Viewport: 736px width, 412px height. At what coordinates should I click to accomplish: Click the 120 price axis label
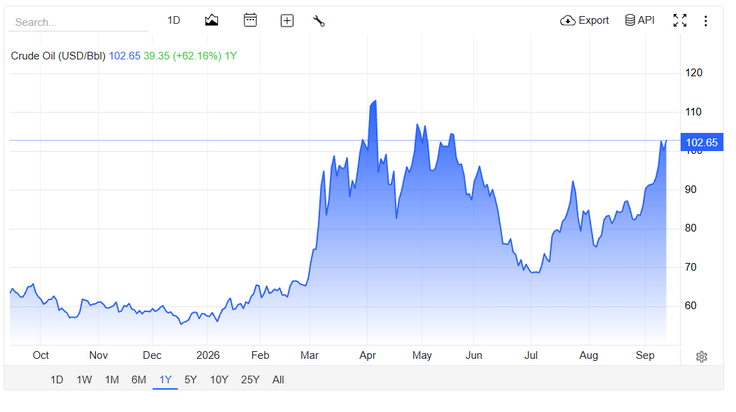coord(693,73)
